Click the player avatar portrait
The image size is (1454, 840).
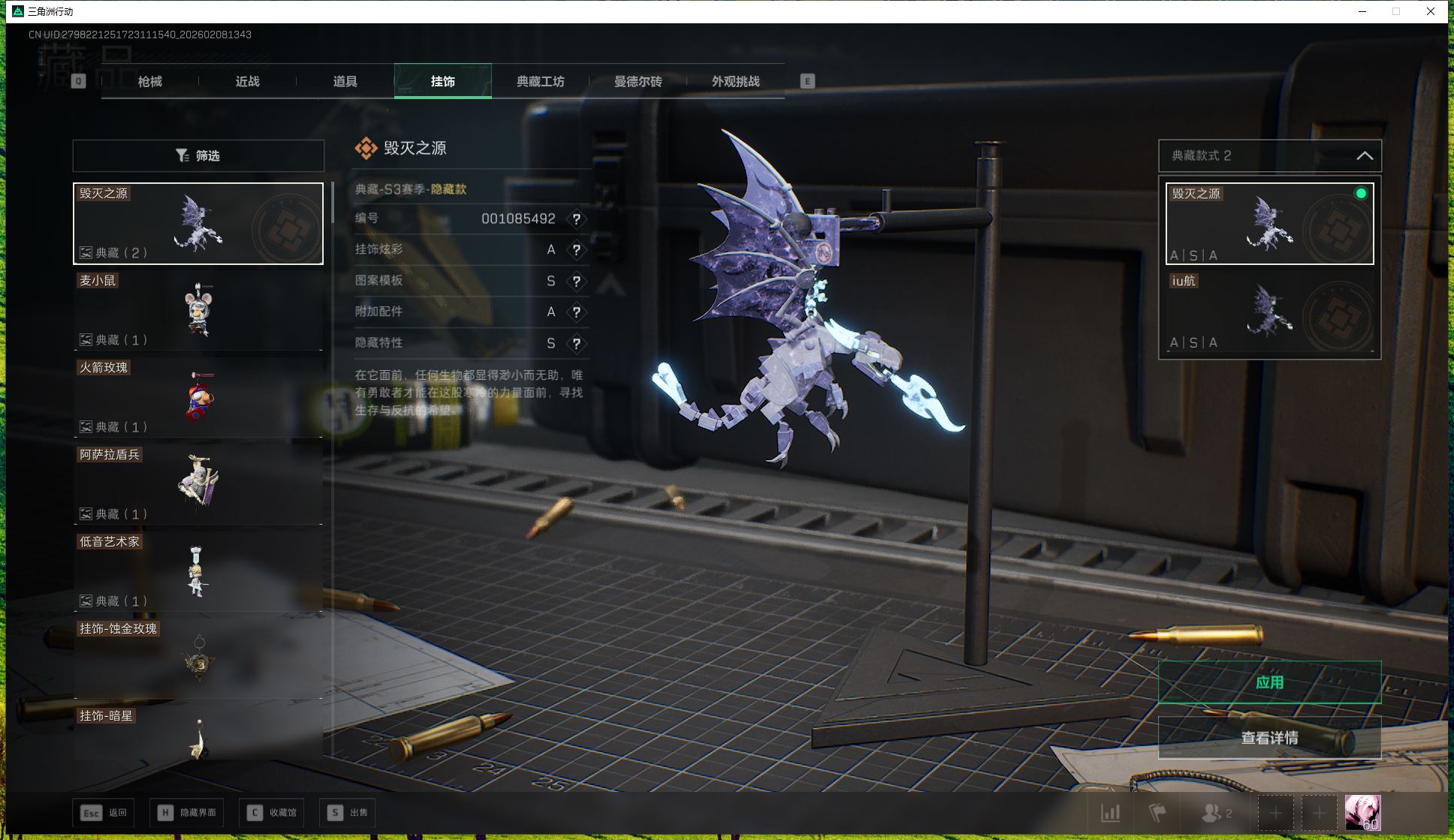coord(1362,812)
